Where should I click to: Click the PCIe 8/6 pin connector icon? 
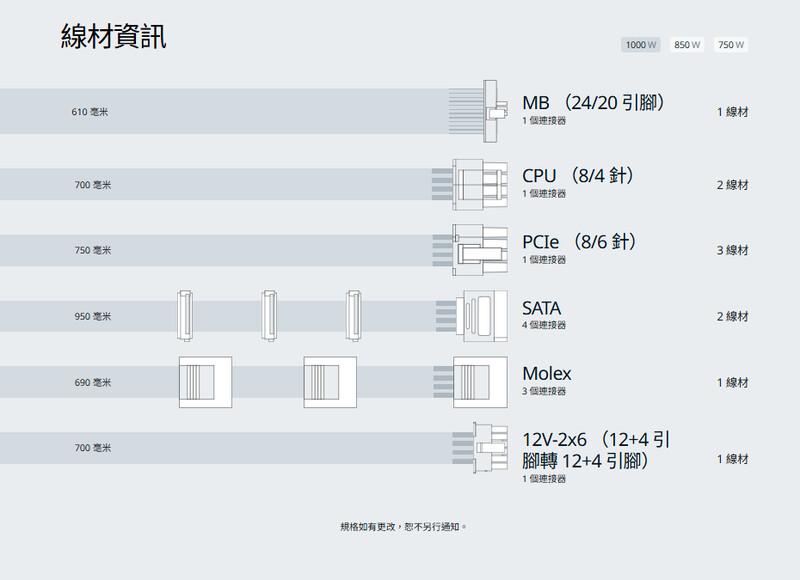[x=472, y=250]
